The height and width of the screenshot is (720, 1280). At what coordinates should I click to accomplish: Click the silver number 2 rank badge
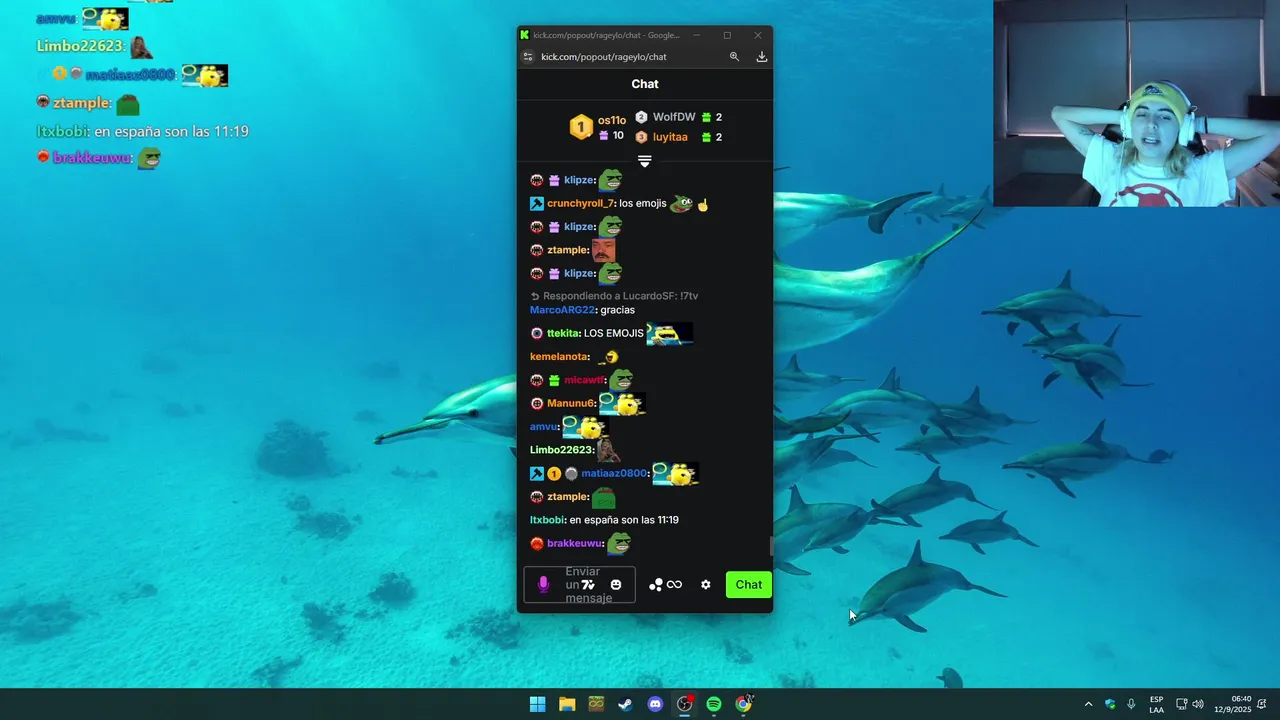642,117
